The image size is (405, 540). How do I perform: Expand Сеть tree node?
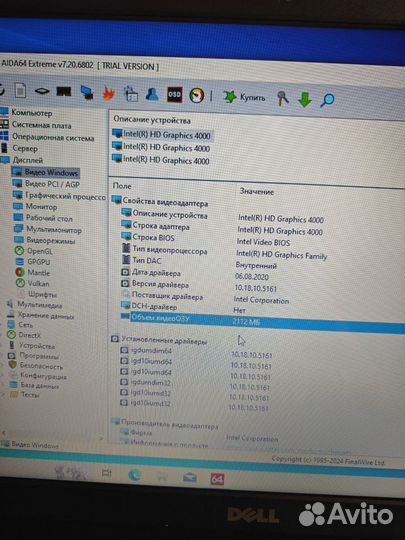[25, 325]
